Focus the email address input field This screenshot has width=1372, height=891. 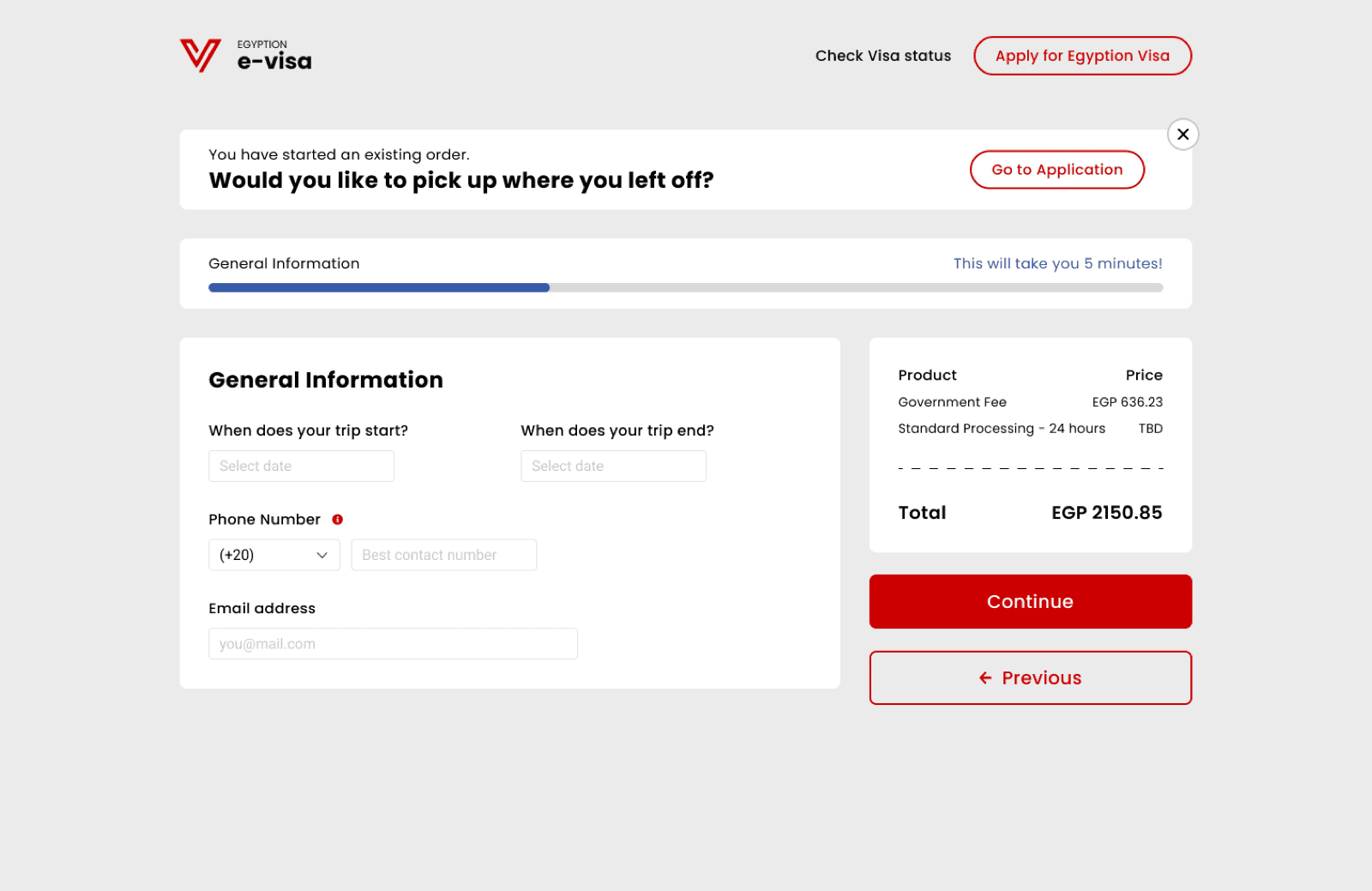coord(394,644)
